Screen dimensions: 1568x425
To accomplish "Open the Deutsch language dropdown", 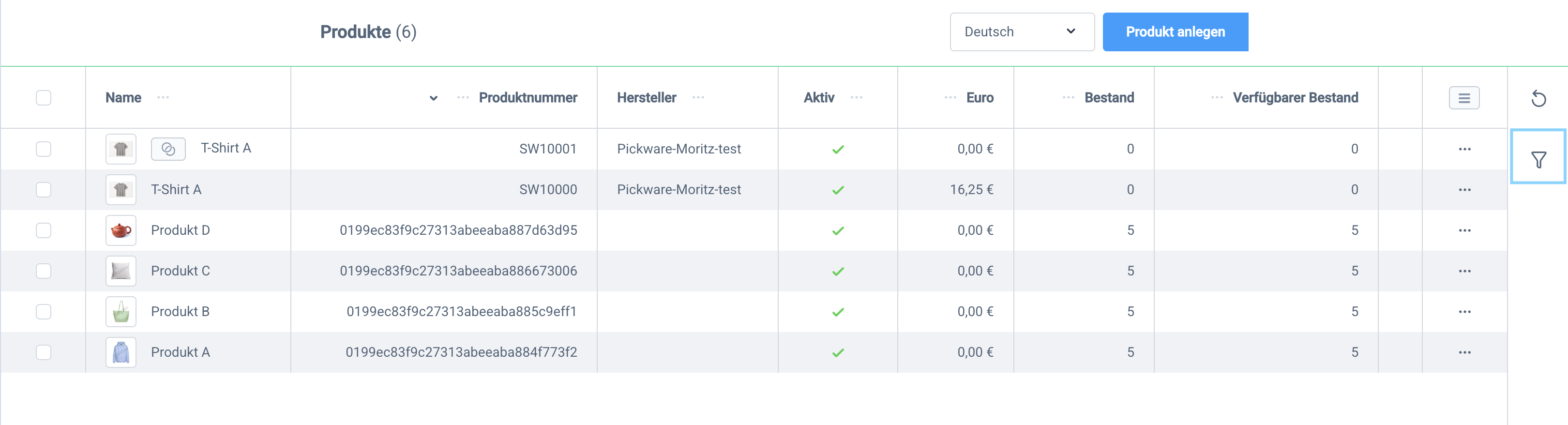I will tap(1022, 31).
